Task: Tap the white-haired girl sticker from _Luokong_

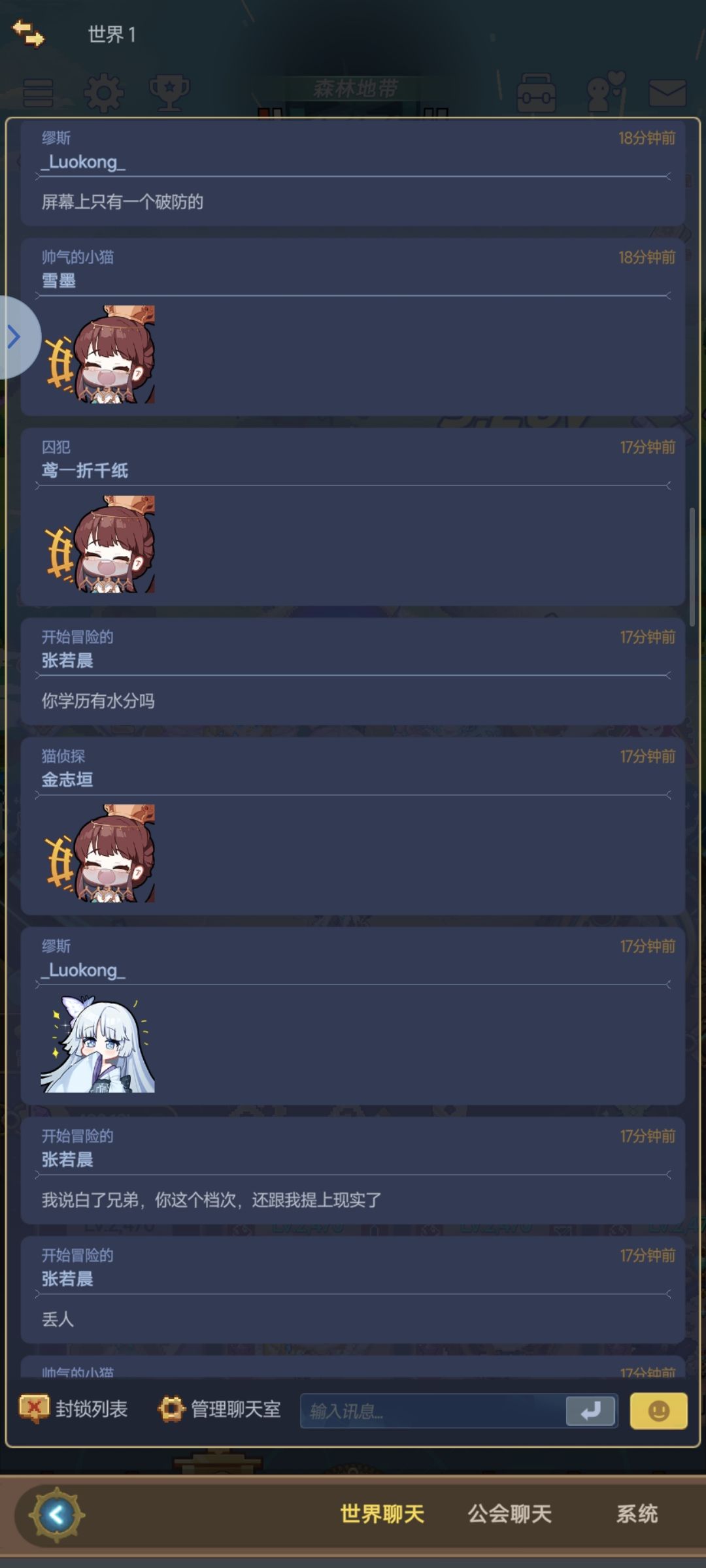Action: click(98, 1043)
